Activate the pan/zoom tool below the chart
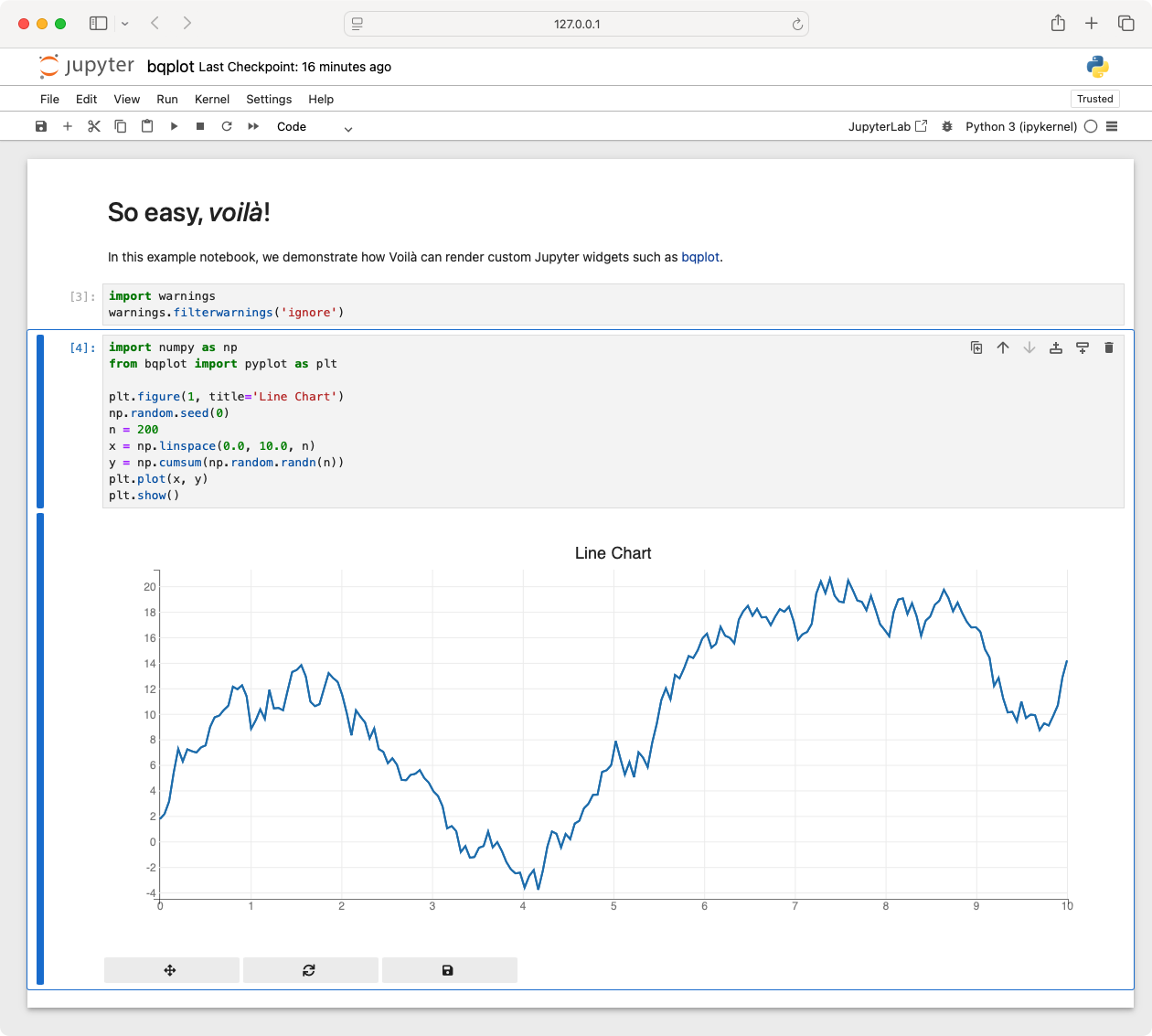This screenshot has height=1036, width=1152. point(171,969)
